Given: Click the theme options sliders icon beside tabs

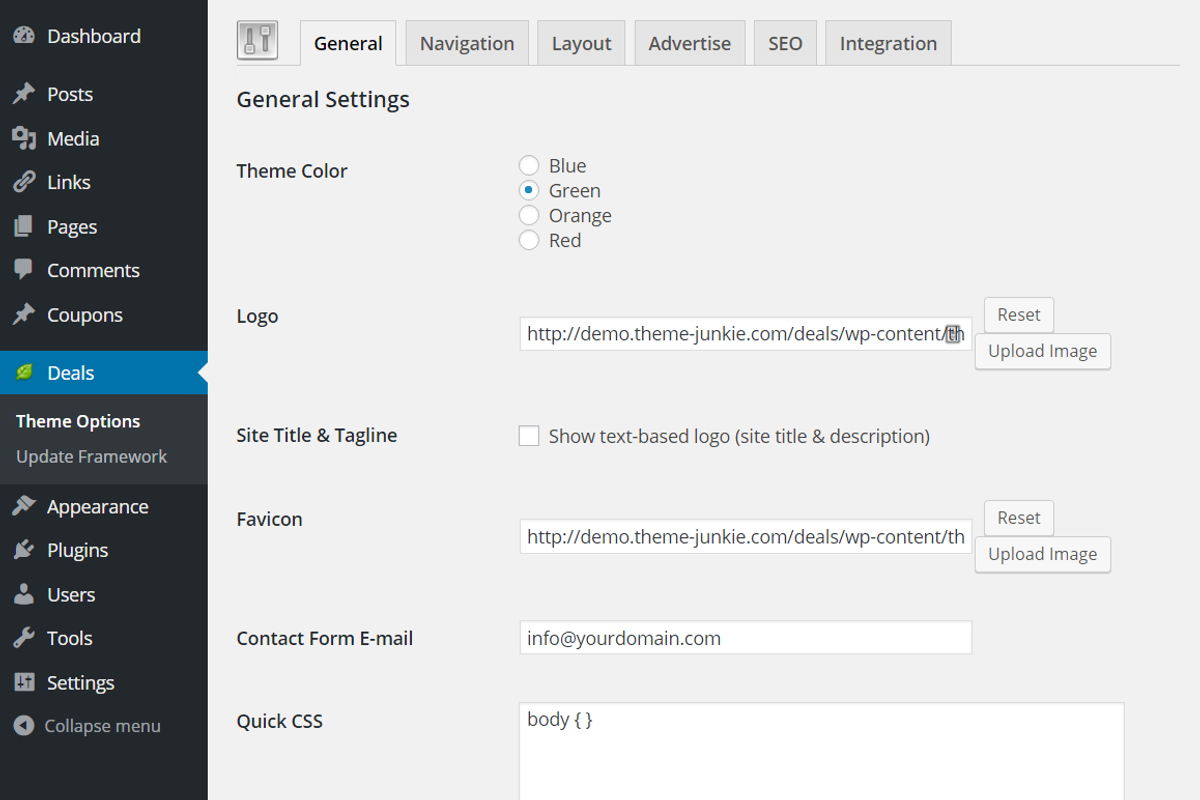Looking at the screenshot, I should pyautogui.click(x=257, y=41).
